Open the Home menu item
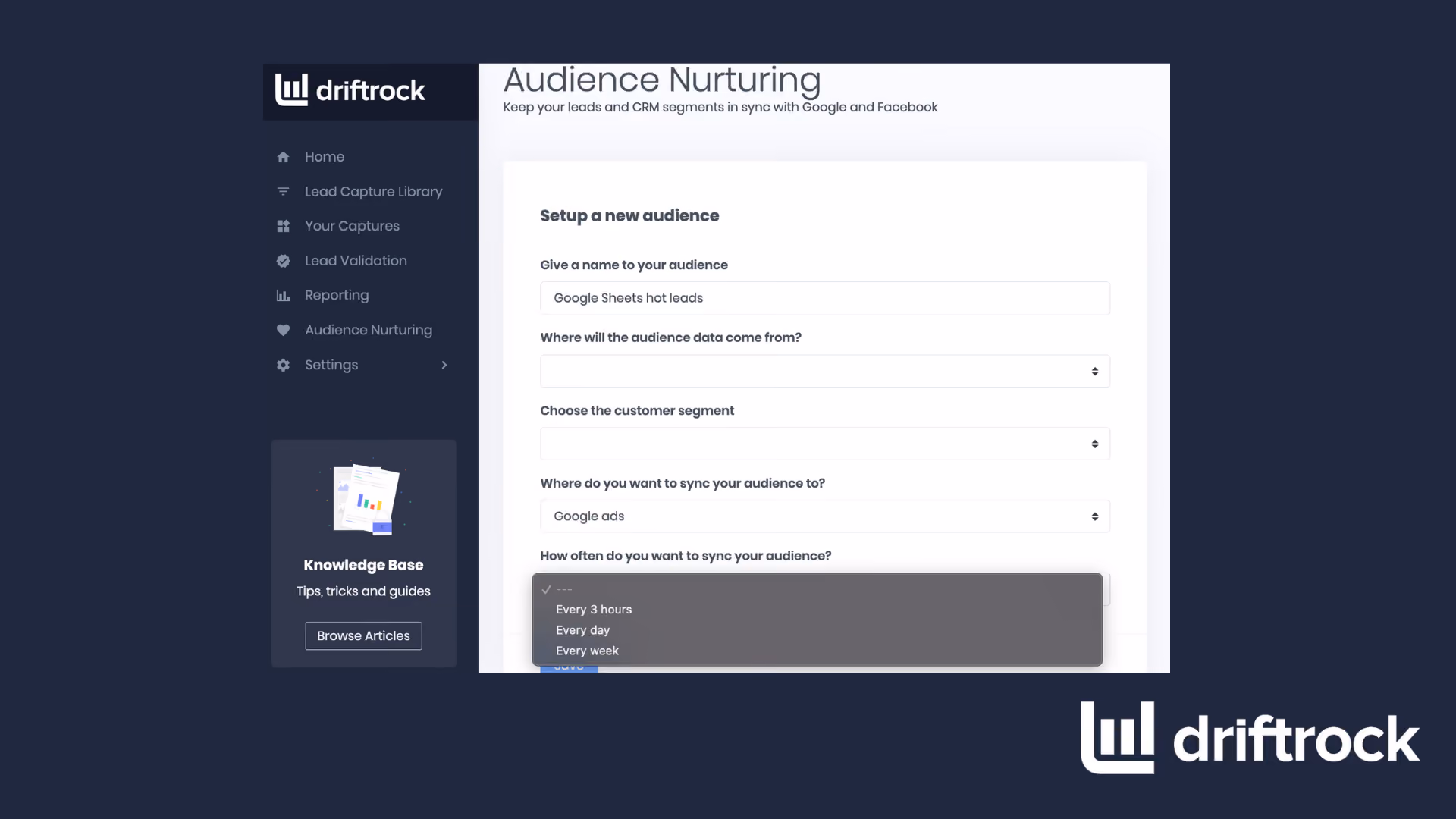Viewport: 1456px width, 819px height. (x=325, y=157)
